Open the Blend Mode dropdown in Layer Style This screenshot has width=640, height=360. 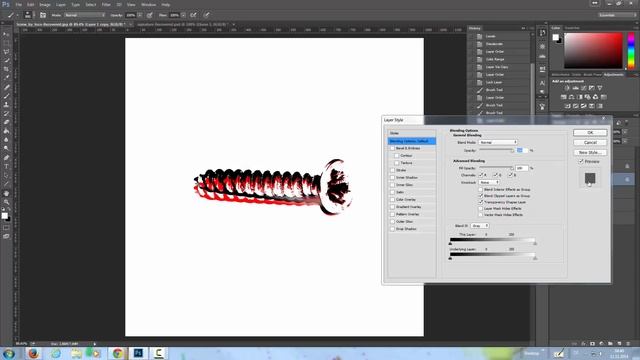[498, 142]
